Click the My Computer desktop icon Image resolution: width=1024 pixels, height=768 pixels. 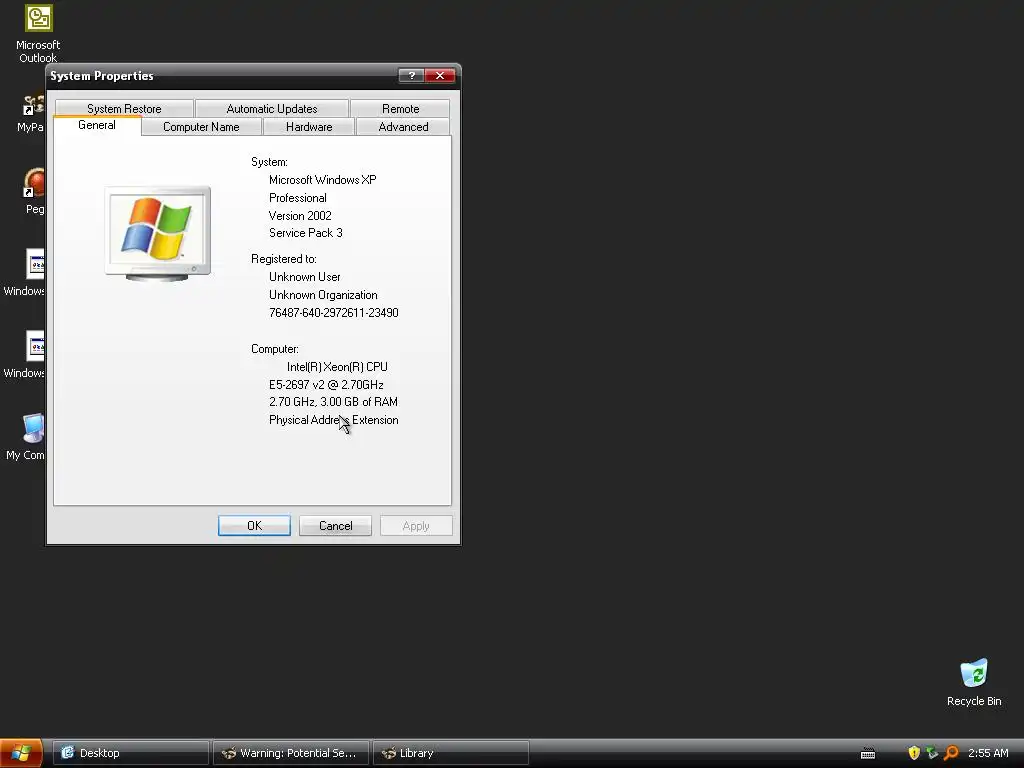click(26, 437)
